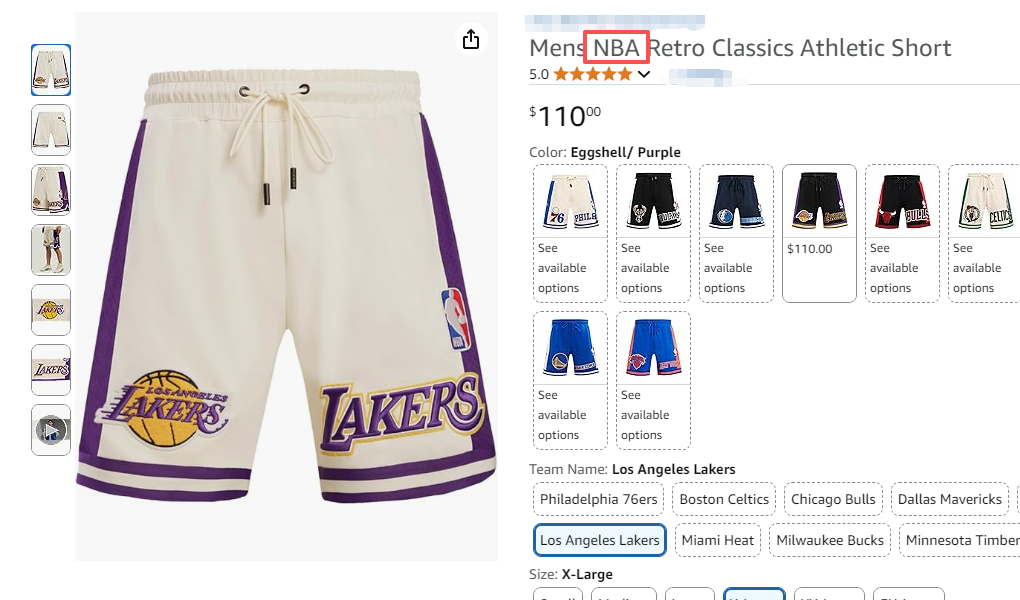The image size is (1020, 600).
Task: Choose the Milwaukee Bucks black shorts swatch
Action: [653, 232]
